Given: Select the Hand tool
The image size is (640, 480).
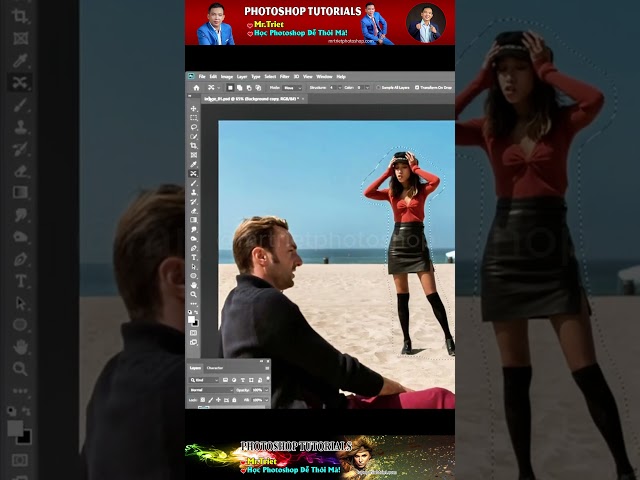Looking at the screenshot, I should (193, 285).
